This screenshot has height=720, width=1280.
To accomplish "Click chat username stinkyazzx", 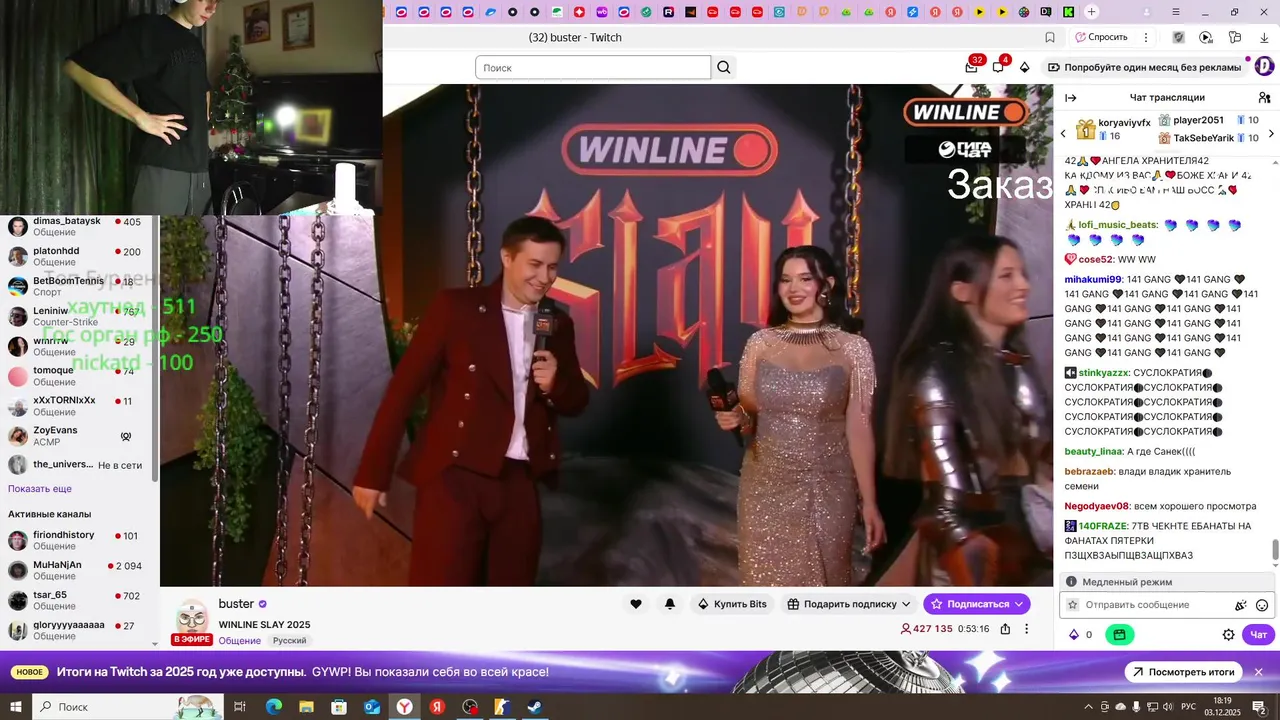I will [x=1104, y=372].
